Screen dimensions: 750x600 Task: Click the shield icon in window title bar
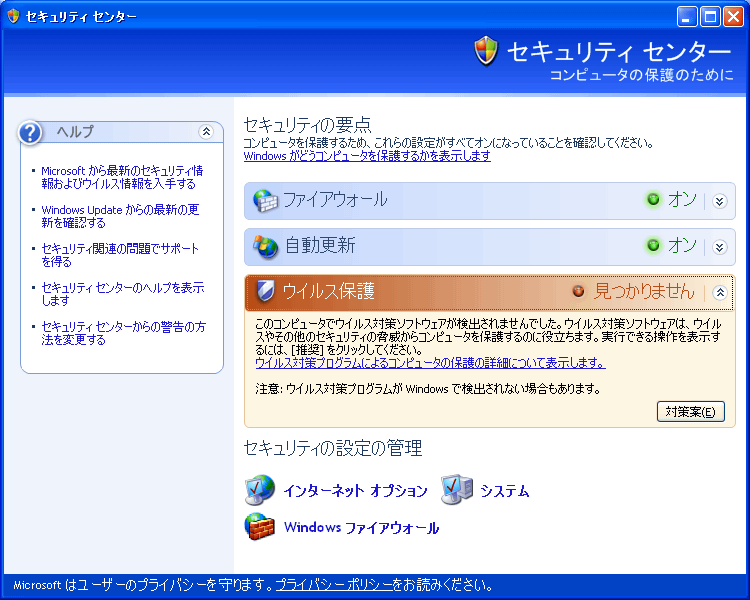point(13,16)
